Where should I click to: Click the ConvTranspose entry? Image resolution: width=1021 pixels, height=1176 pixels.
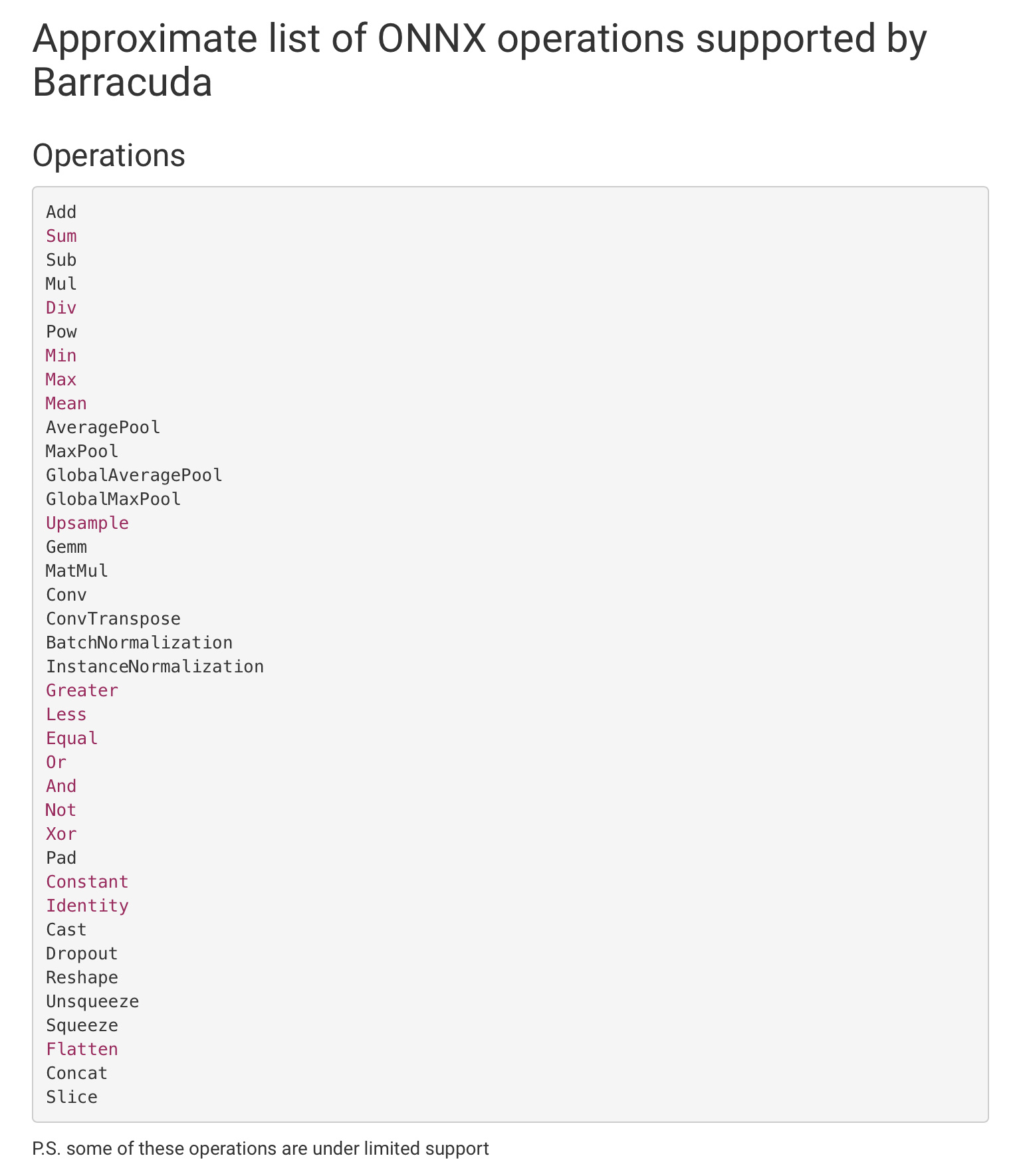113,619
